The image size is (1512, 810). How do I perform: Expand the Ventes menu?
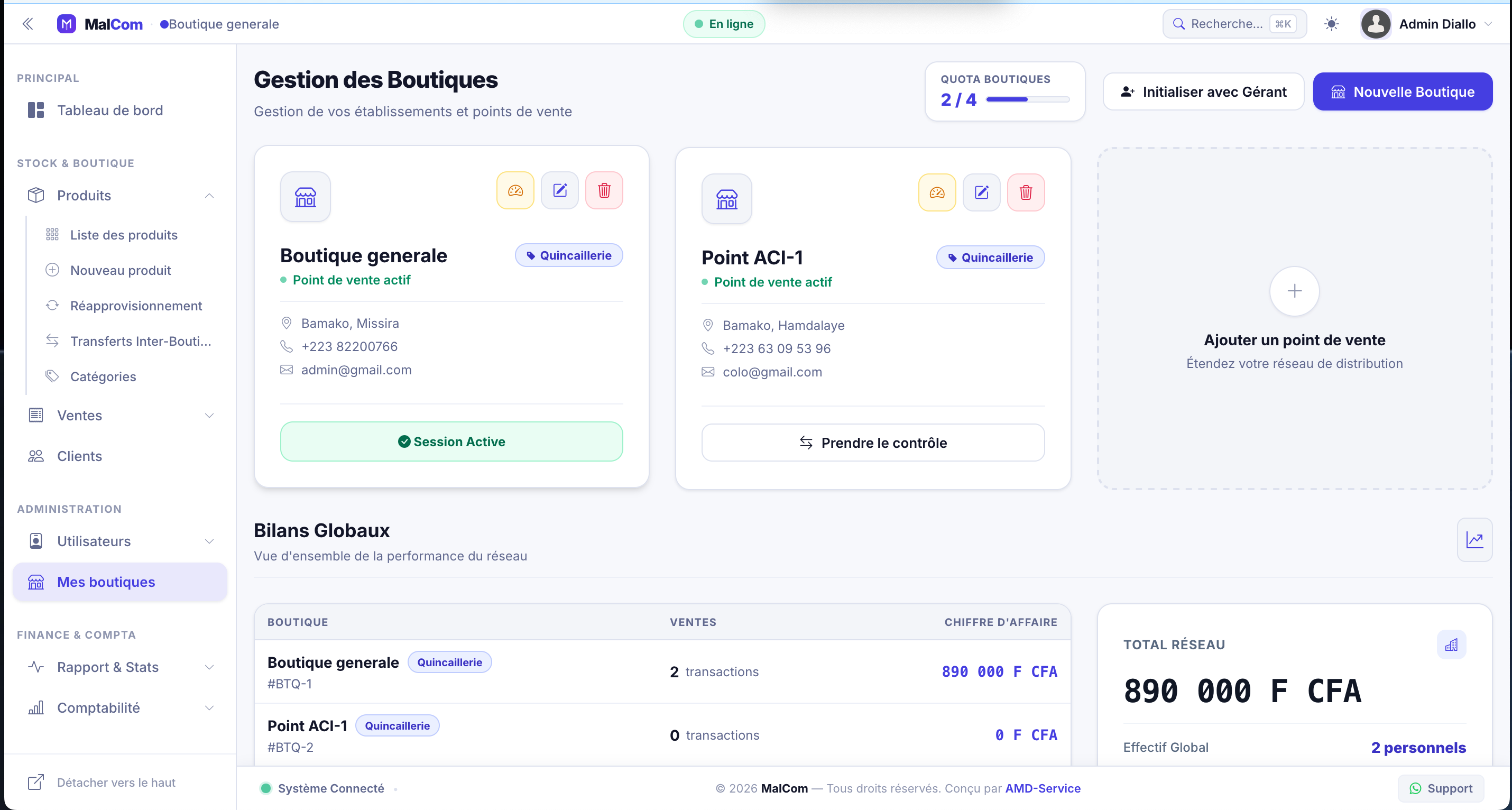click(x=121, y=415)
